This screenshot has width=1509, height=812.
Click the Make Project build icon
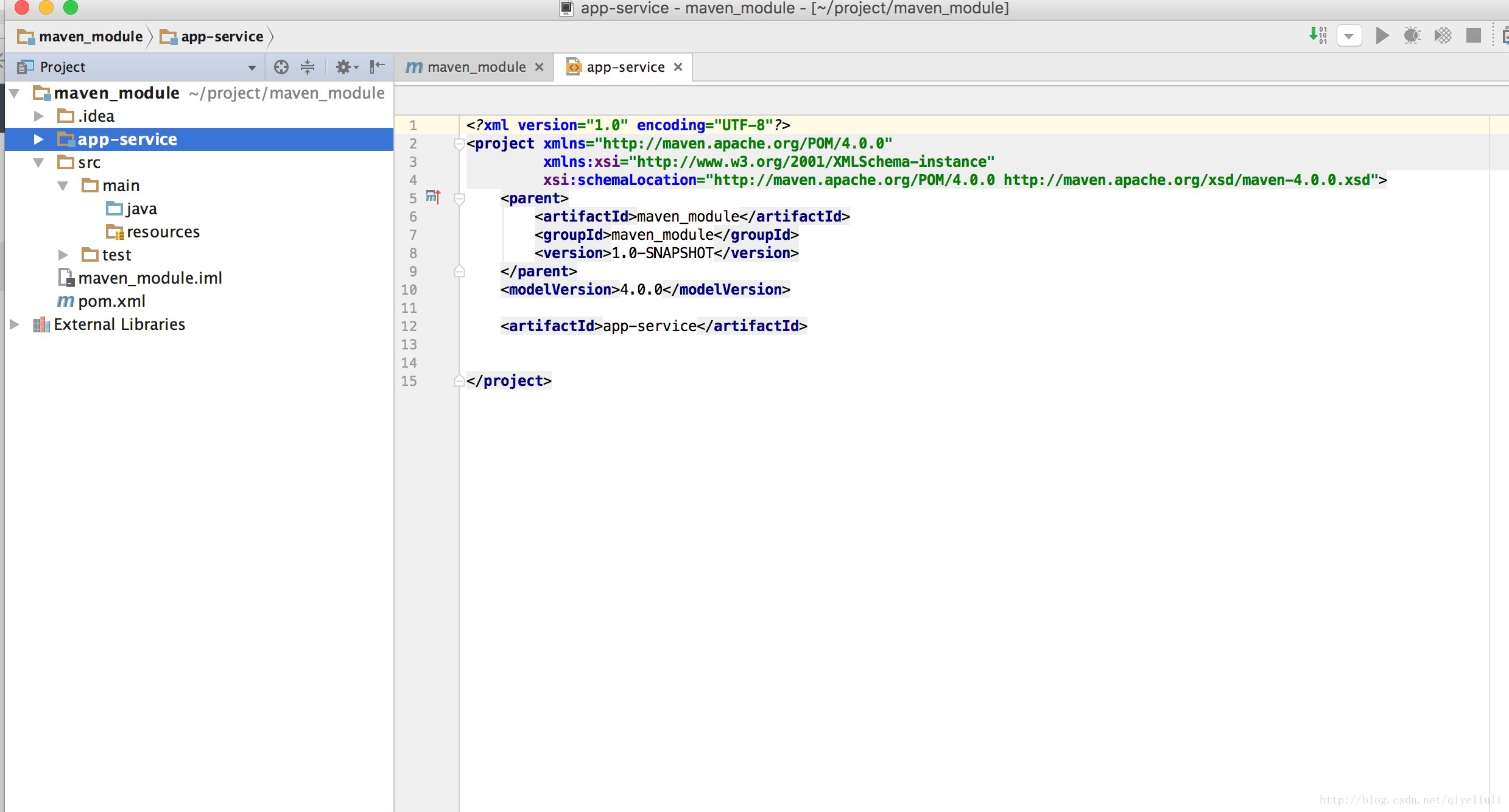(1318, 35)
